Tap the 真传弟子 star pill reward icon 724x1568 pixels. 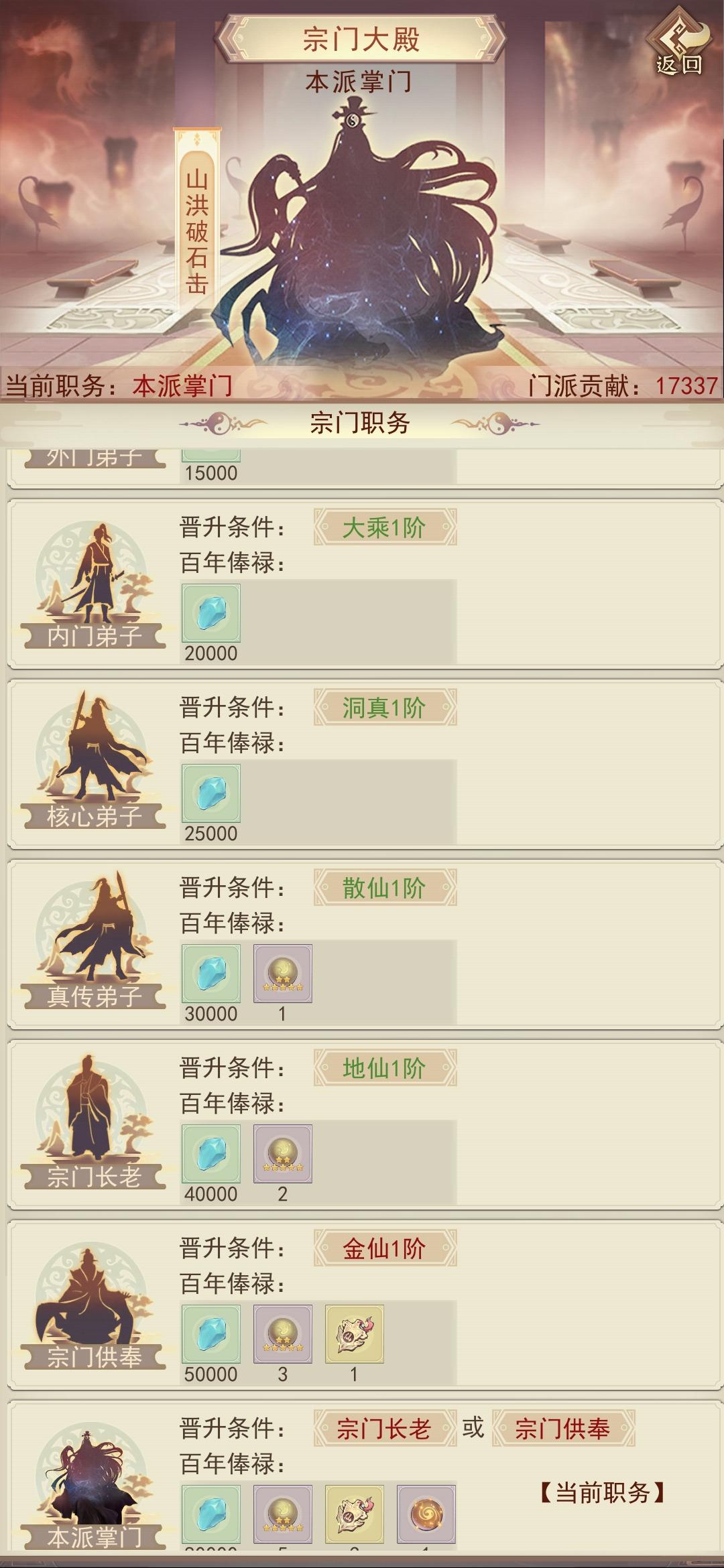coord(283,974)
